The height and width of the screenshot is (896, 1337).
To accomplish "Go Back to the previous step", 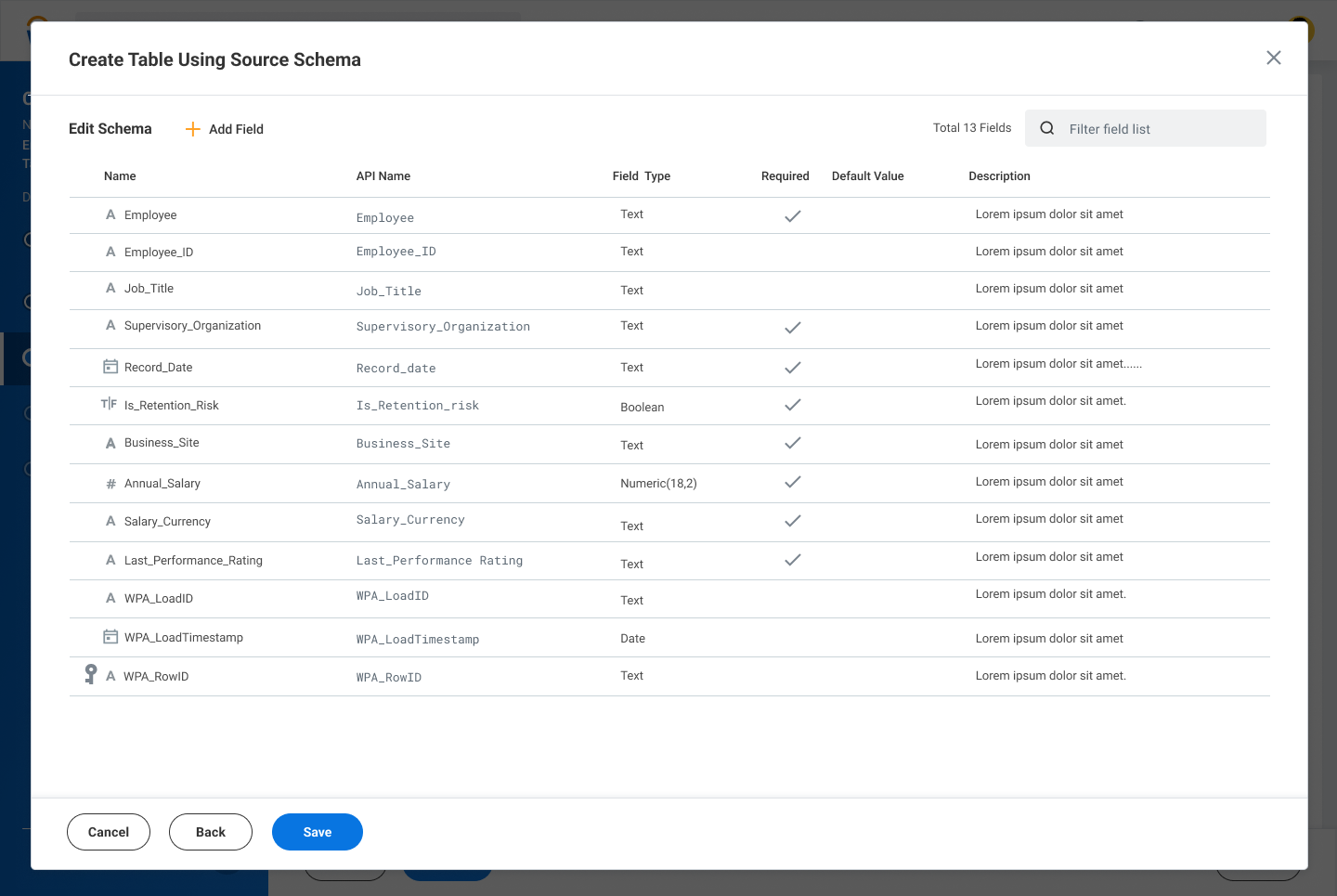I will click(x=211, y=832).
